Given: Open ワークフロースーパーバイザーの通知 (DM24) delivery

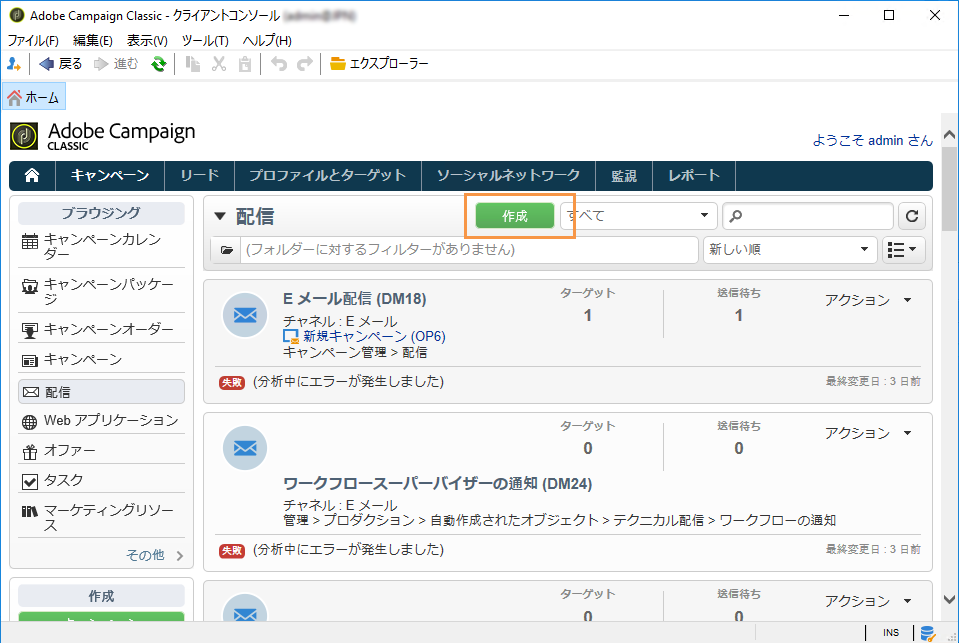Looking at the screenshot, I should point(437,484).
